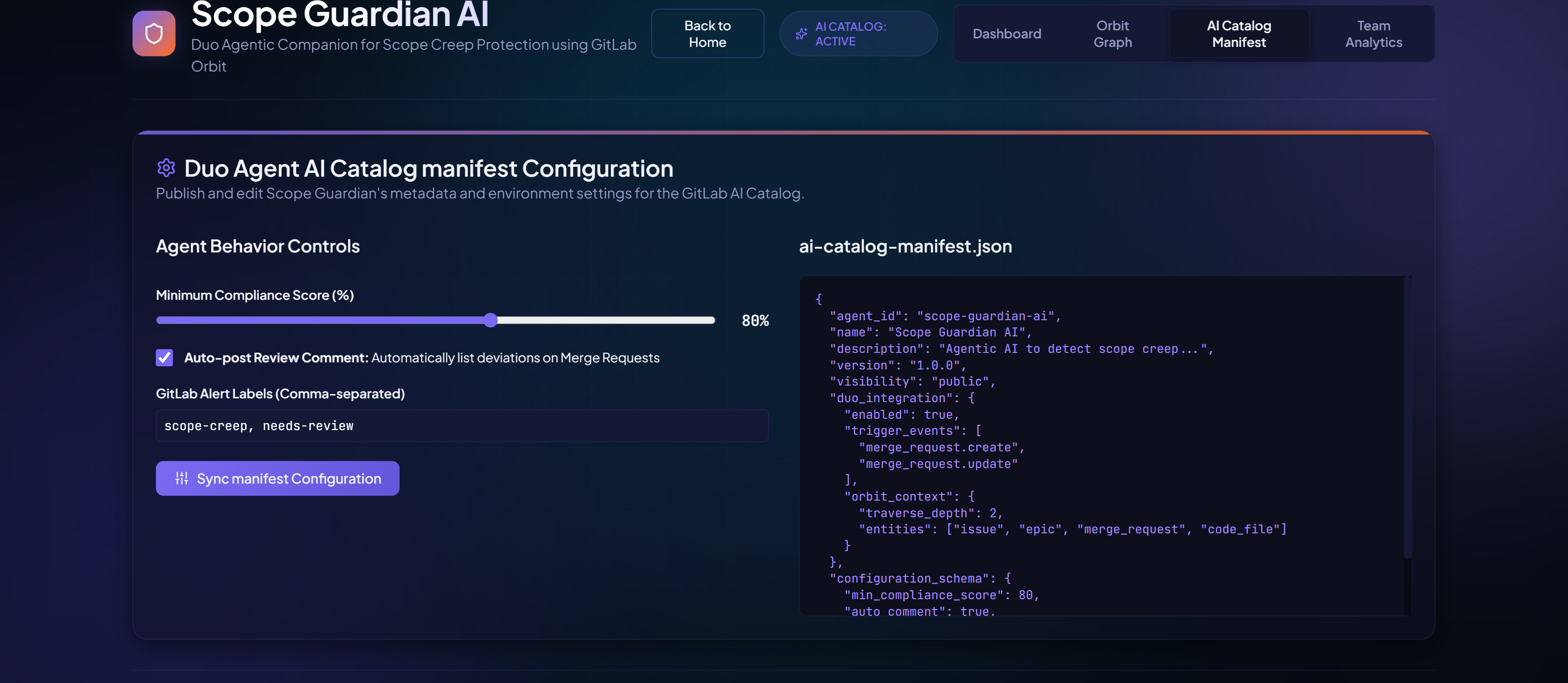Click the "merge_request.update" JSON entry
The image size is (1568, 683).
[x=938, y=463]
